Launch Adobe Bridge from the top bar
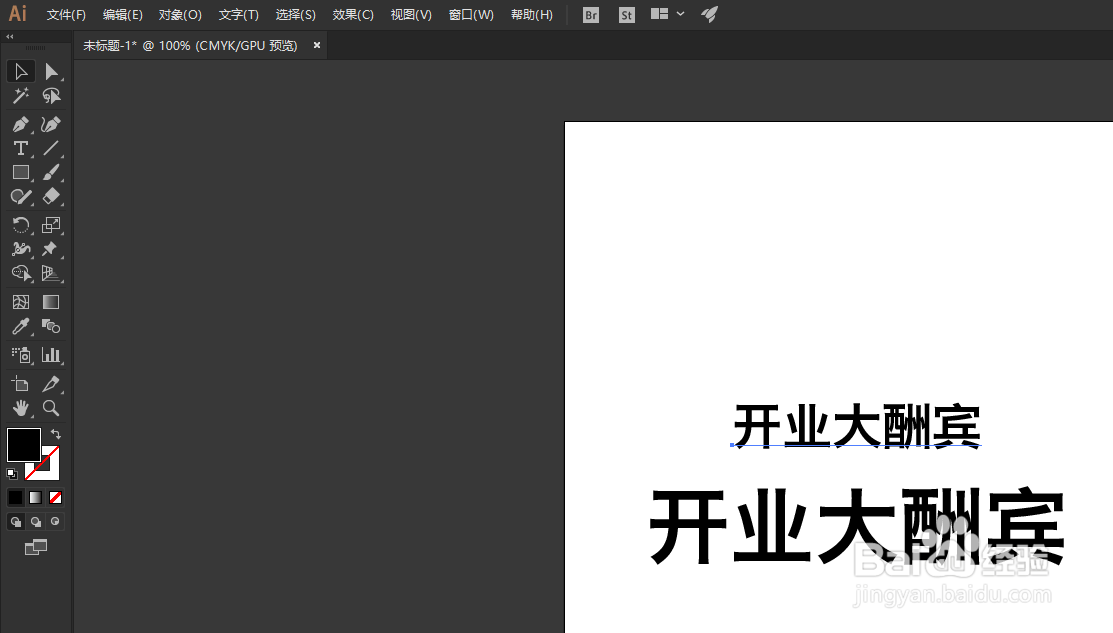The width and height of the screenshot is (1113, 633). [590, 14]
